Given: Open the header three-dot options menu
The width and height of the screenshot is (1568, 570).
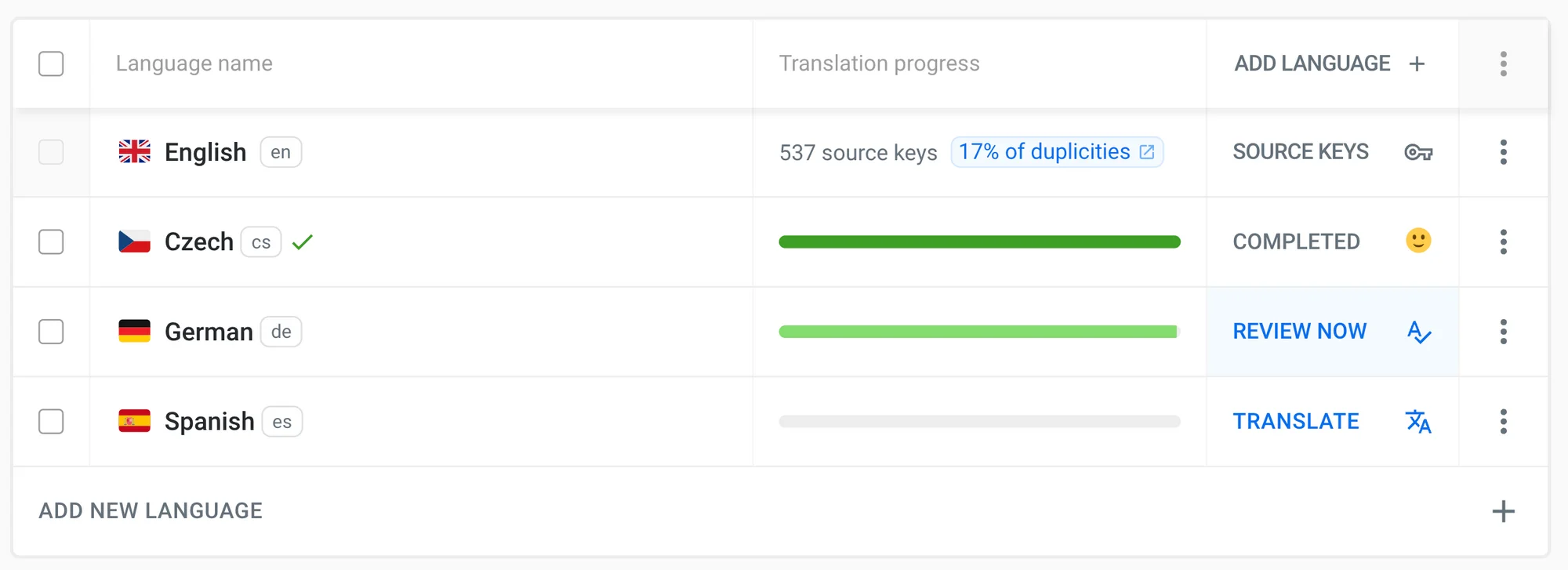Looking at the screenshot, I should pyautogui.click(x=1503, y=64).
